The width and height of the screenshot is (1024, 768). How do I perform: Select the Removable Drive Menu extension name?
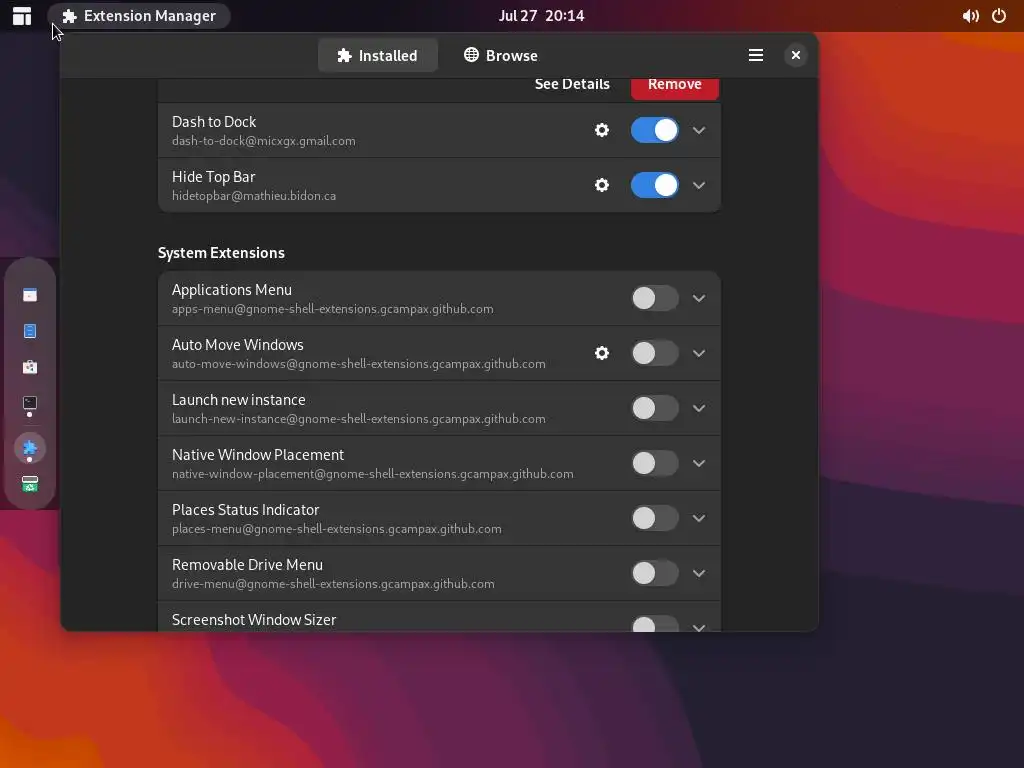[x=248, y=564]
